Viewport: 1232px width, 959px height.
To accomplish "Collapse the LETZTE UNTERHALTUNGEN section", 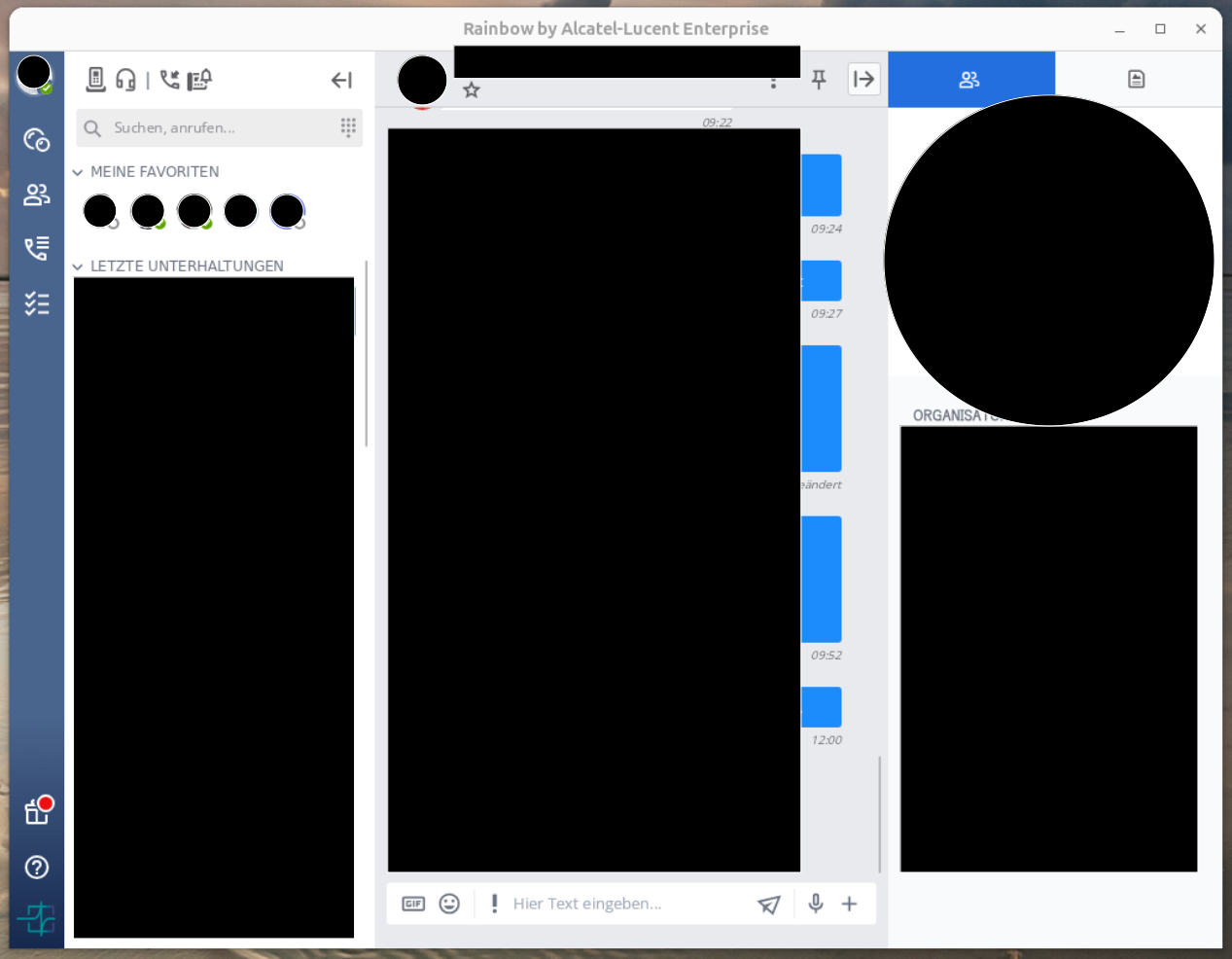I will [x=77, y=266].
